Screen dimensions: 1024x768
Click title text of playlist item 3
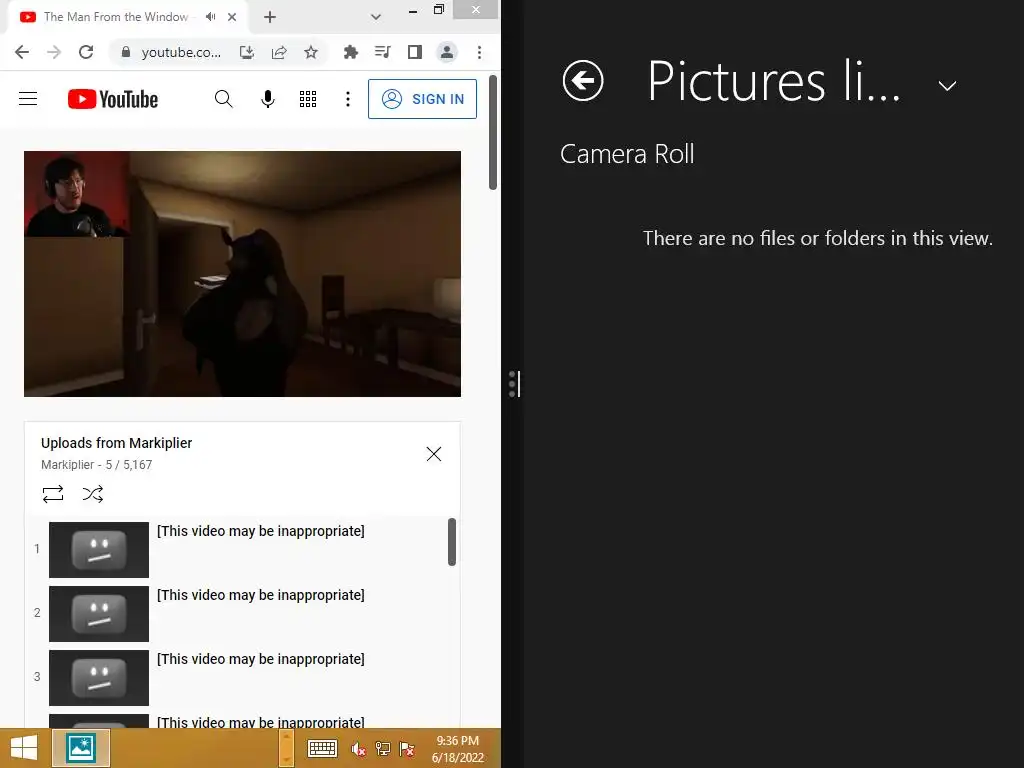[261, 659]
